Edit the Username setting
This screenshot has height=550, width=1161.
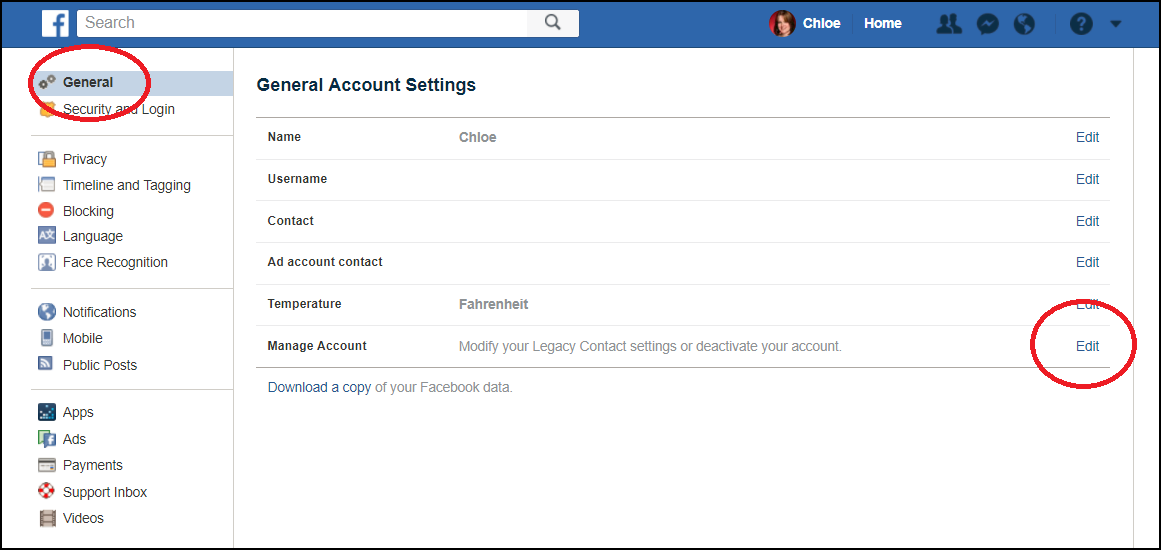click(x=1087, y=180)
